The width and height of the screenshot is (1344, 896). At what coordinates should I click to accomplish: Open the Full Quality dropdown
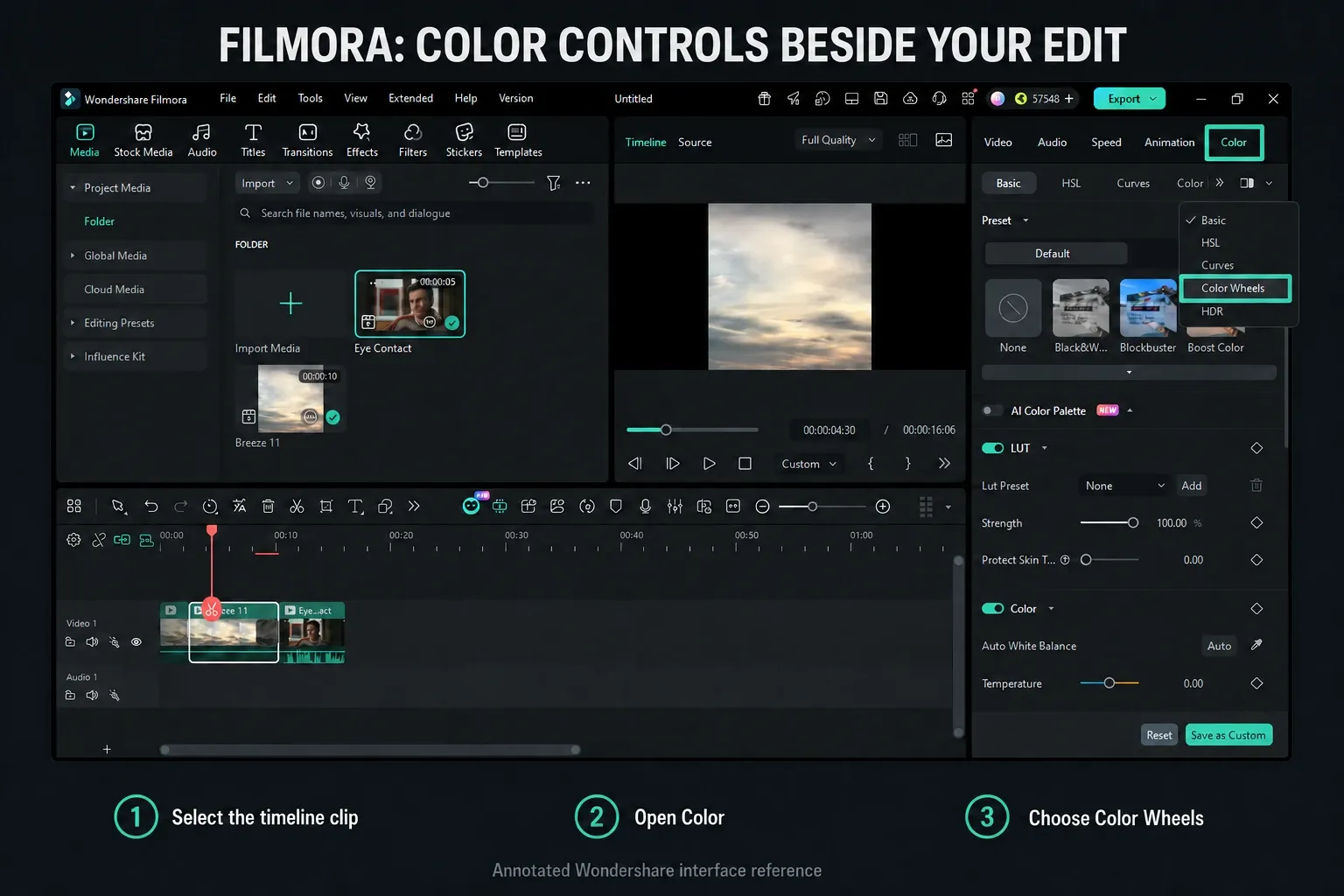(x=837, y=140)
